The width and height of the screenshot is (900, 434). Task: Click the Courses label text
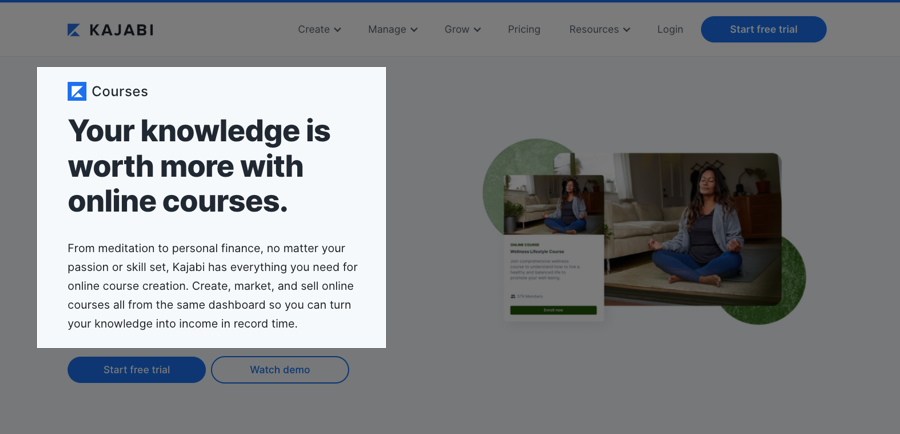coord(120,91)
